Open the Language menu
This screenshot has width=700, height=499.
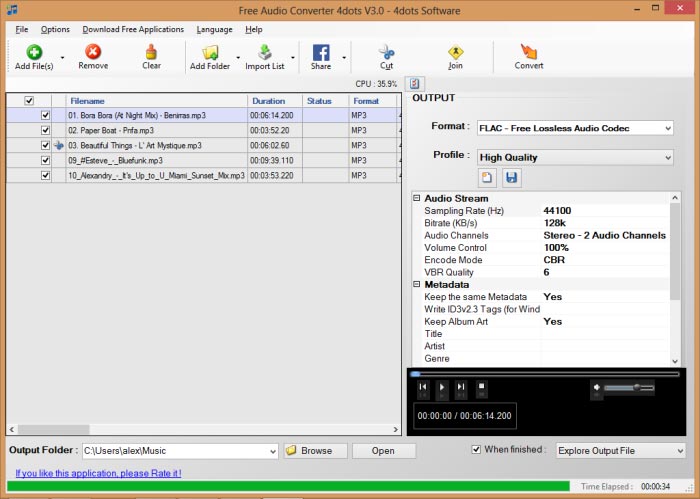214,29
